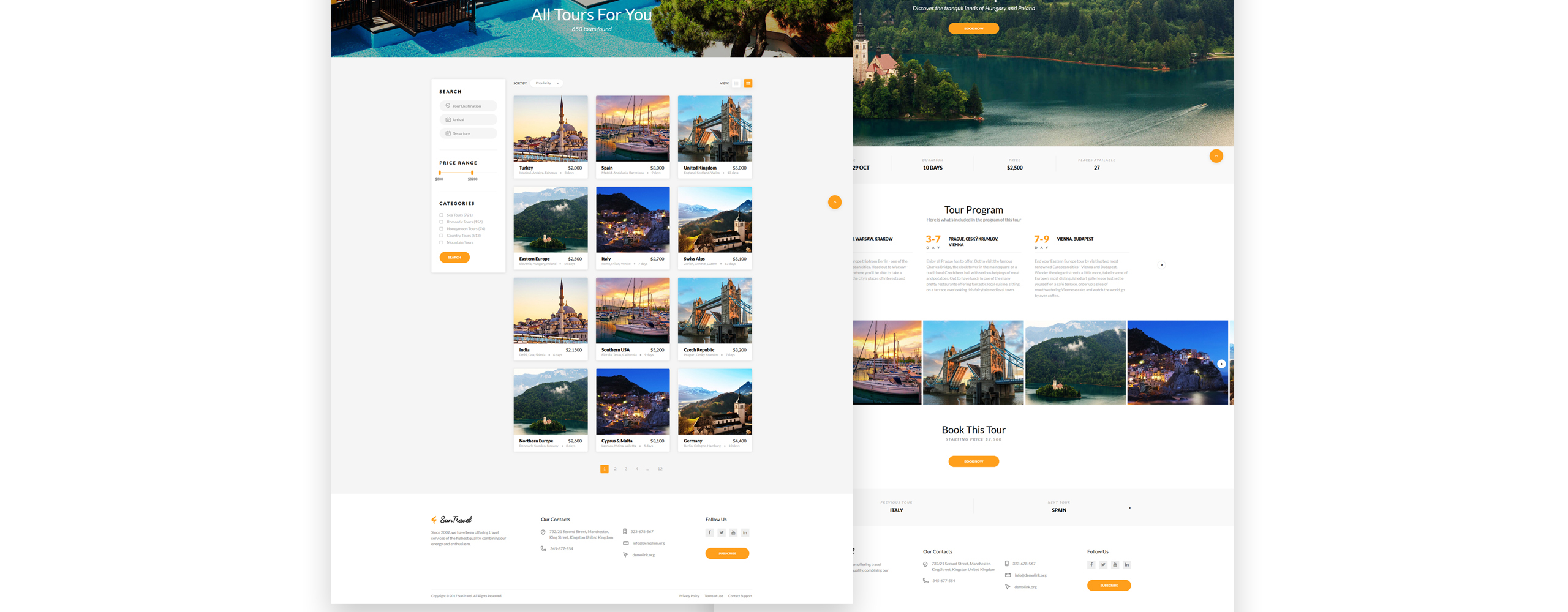
Task: Open the Italy tour card
Action: point(633,228)
